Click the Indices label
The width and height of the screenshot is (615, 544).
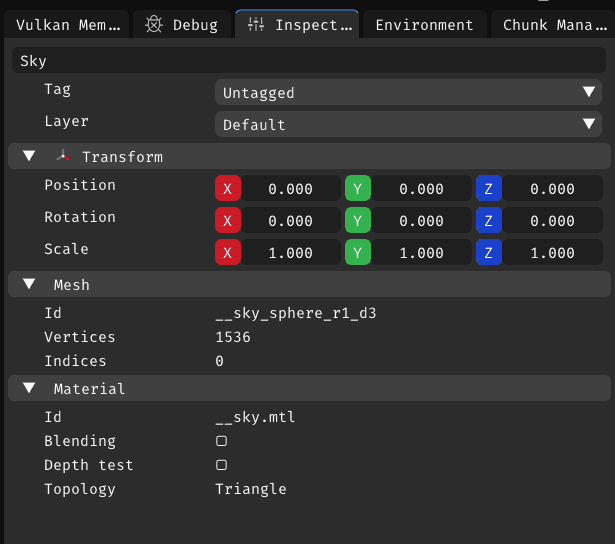coord(75,361)
